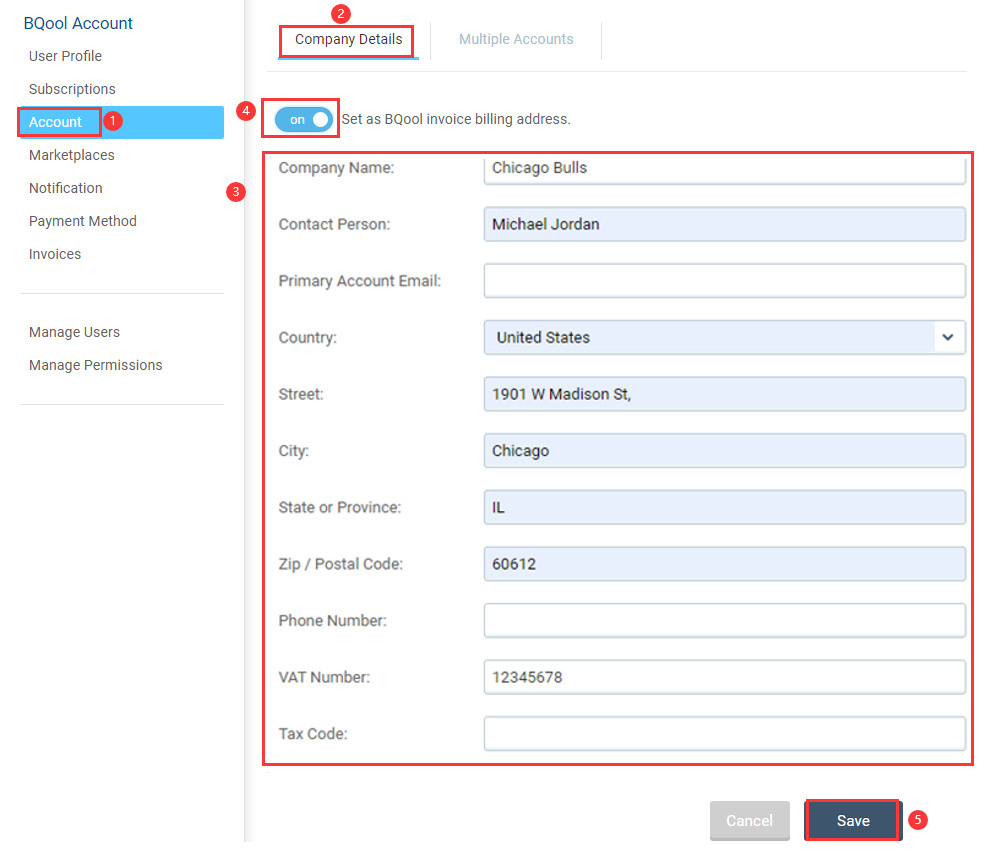Screen dimensions: 989x858
Task: Open Manage Users page
Action: click(74, 332)
